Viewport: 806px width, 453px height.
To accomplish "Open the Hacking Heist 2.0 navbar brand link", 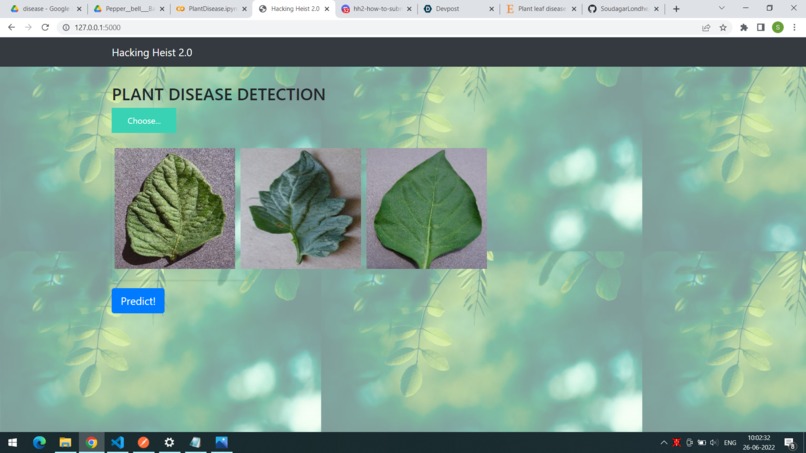I will point(152,52).
